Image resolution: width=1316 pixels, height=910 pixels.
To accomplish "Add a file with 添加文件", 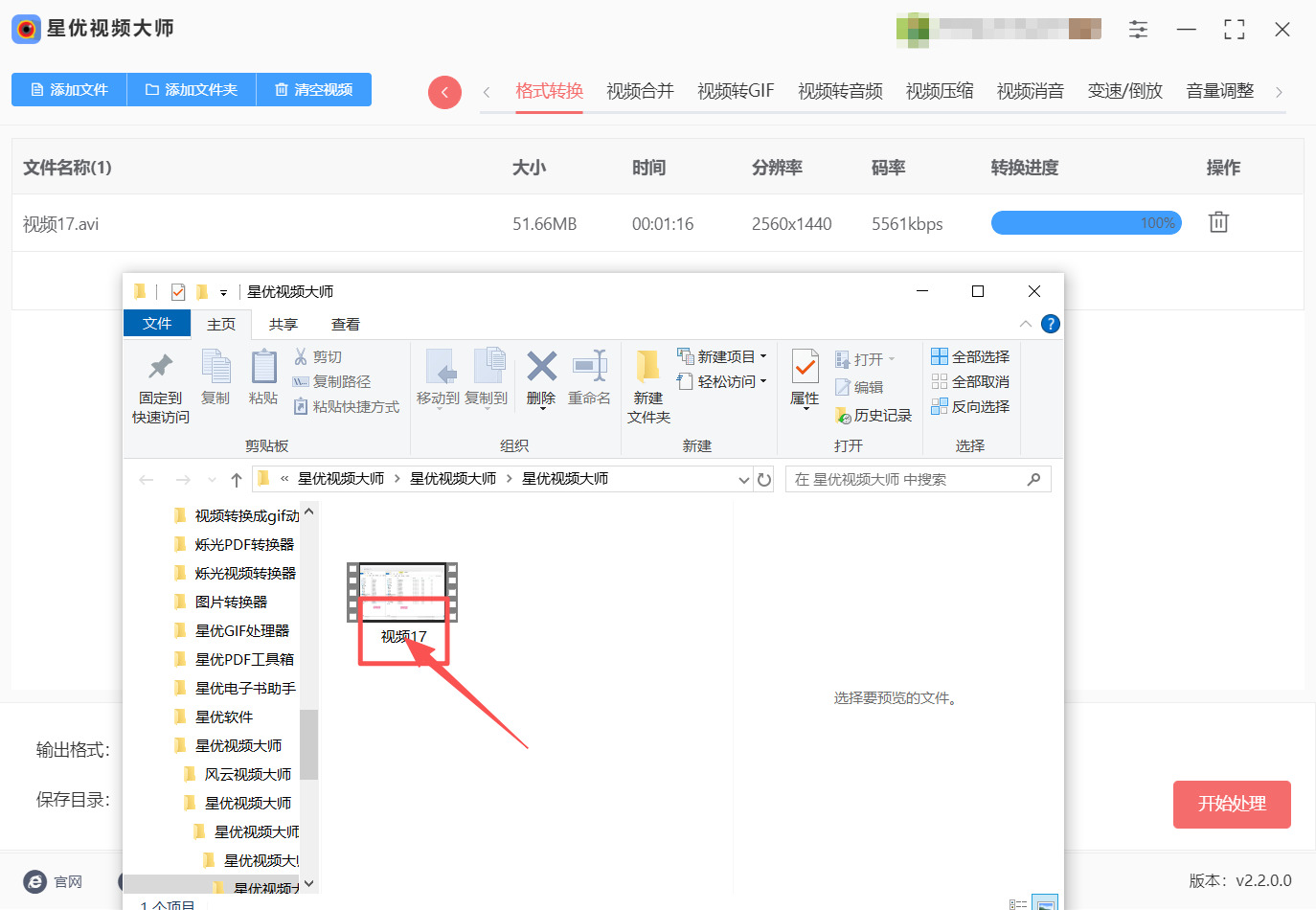I will (x=68, y=89).
